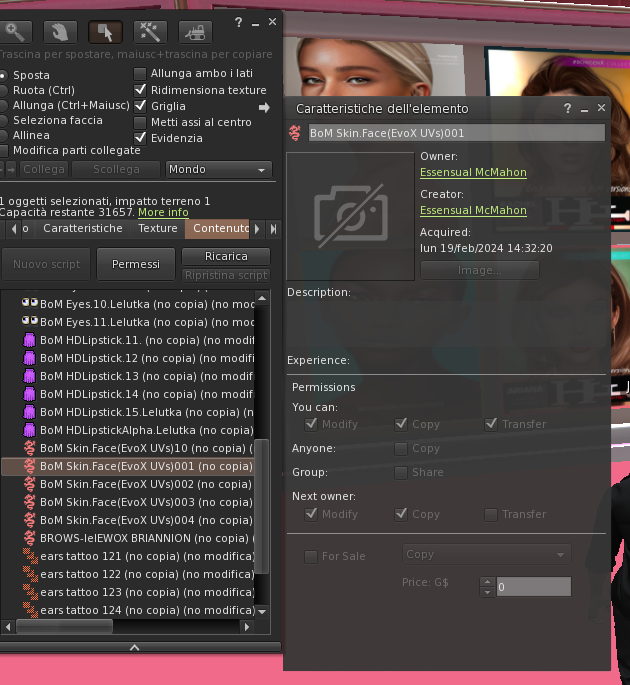Click the eyes icon of BoM Eyes.11.Lelutka
630x685 pixels.
pyautogui.click(x=30, y=321)
